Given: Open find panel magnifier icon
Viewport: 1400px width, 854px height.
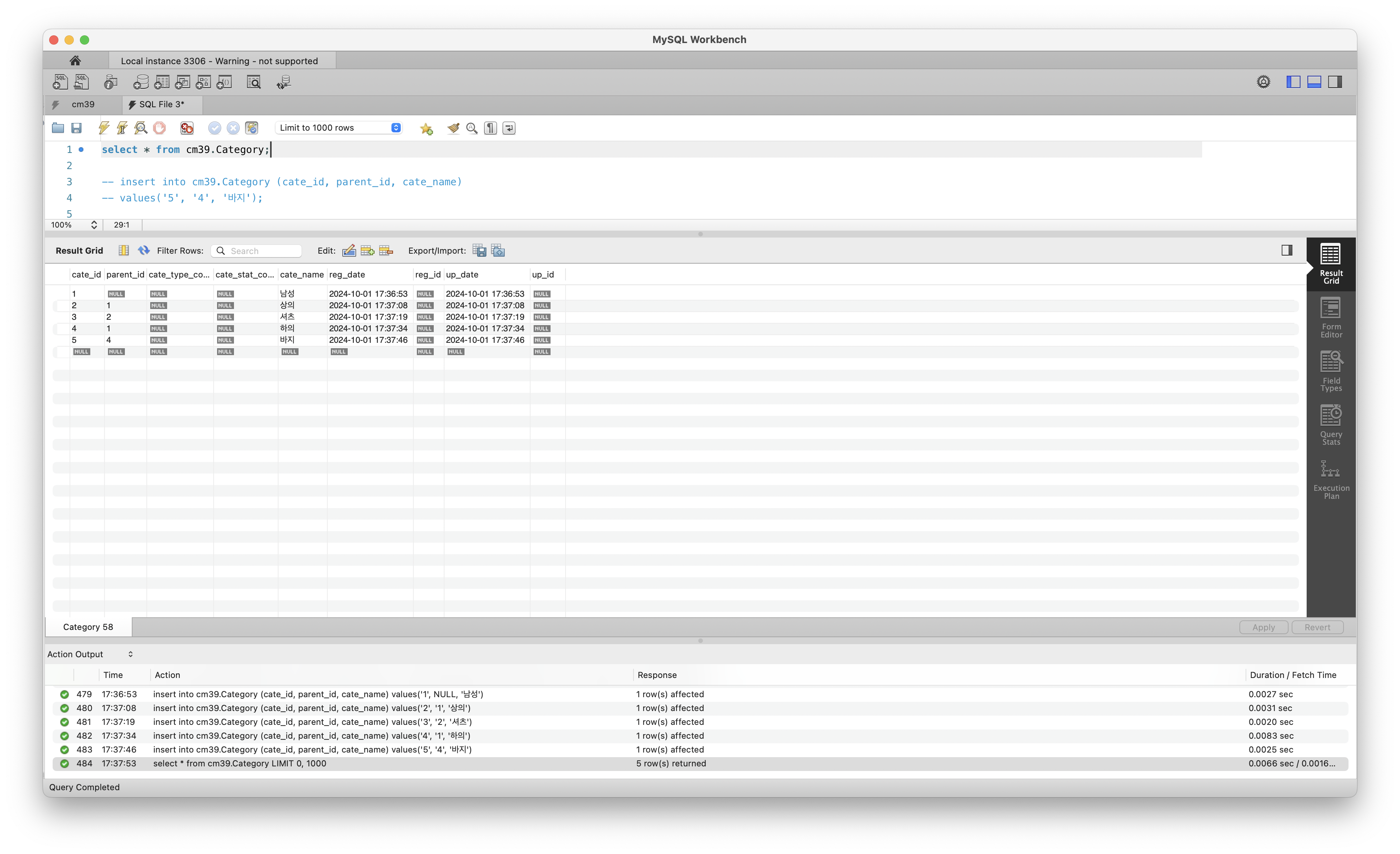Looking at the screenshot, I should pos(472,128).
